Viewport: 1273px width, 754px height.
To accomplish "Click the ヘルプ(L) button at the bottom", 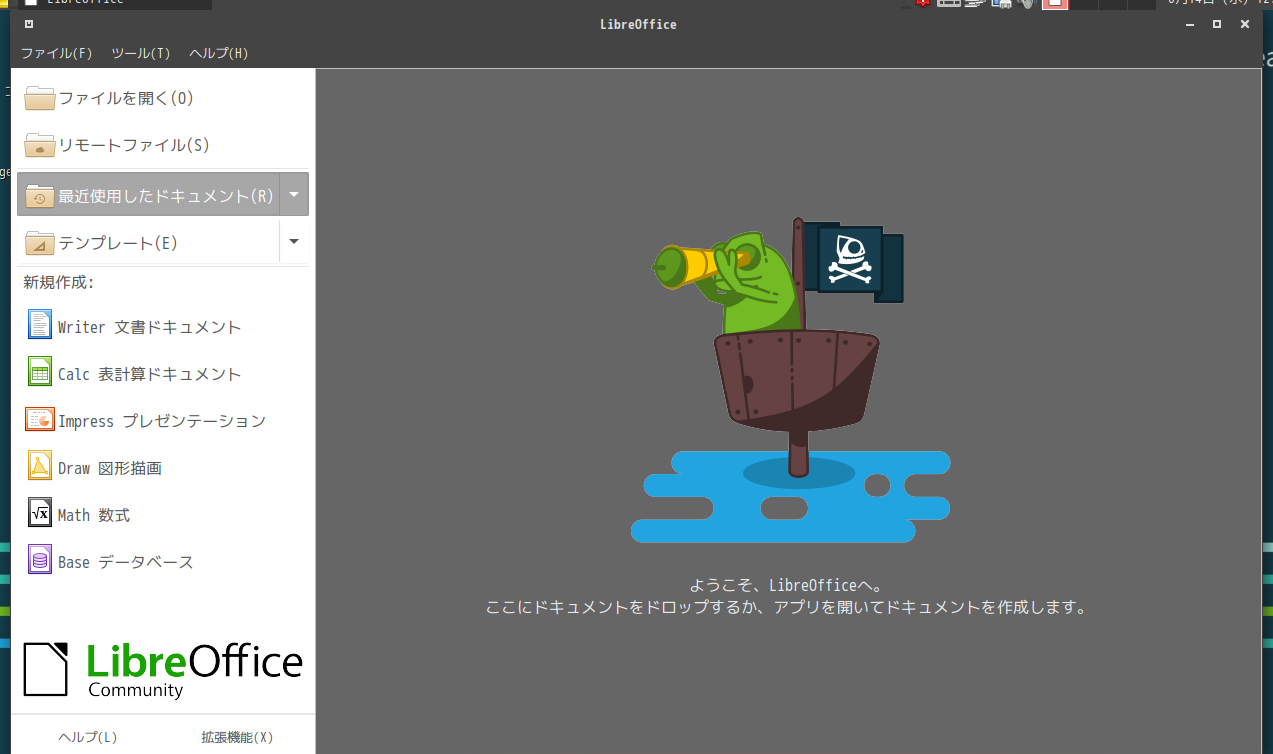I will click(x=88, y=737).
